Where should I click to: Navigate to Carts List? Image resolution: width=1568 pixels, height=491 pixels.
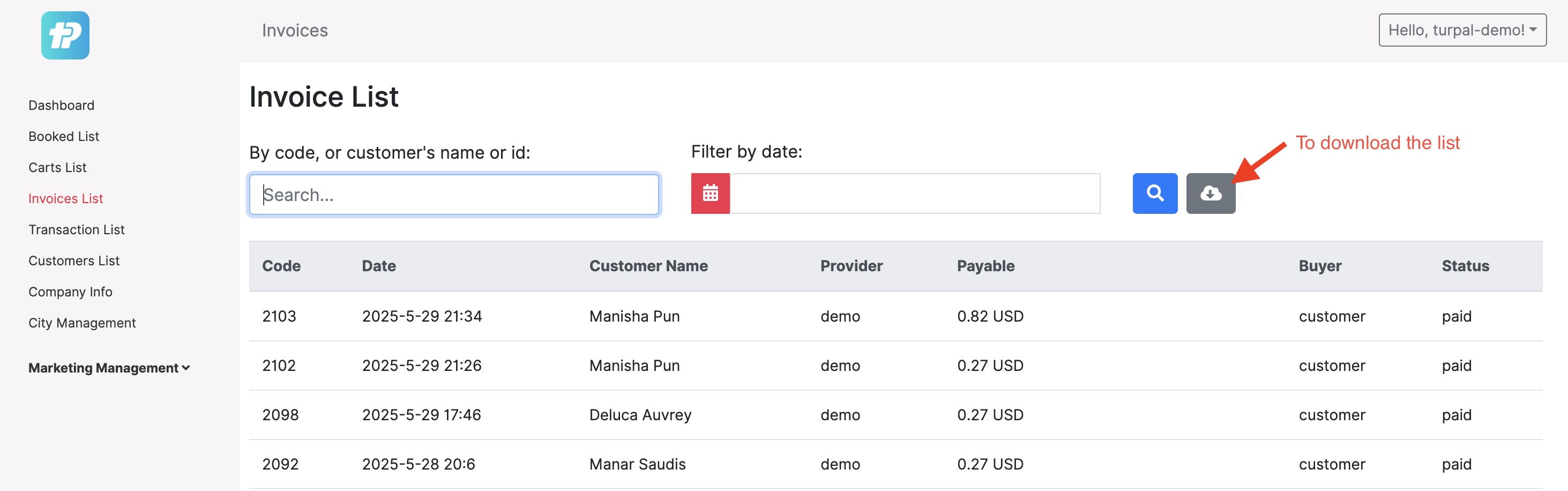pos(58,168)
